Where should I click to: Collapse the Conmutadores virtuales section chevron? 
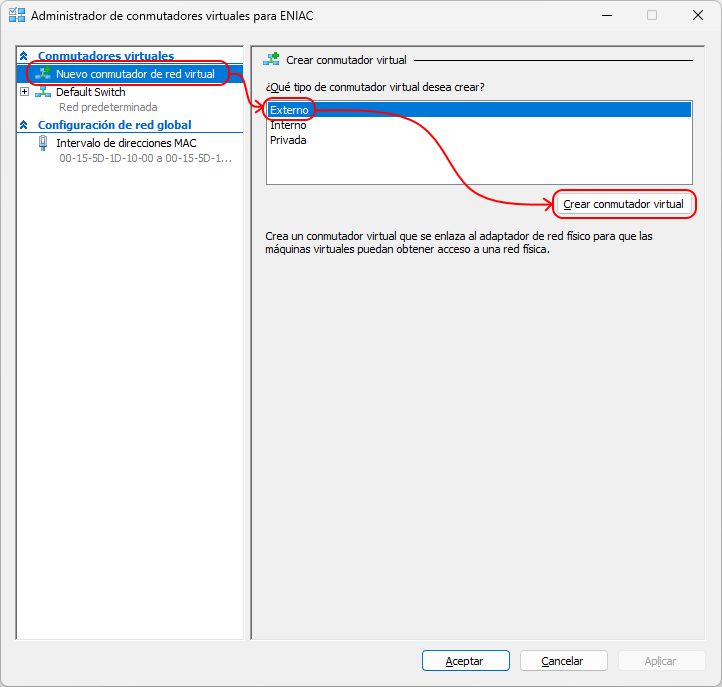[24, 56]
